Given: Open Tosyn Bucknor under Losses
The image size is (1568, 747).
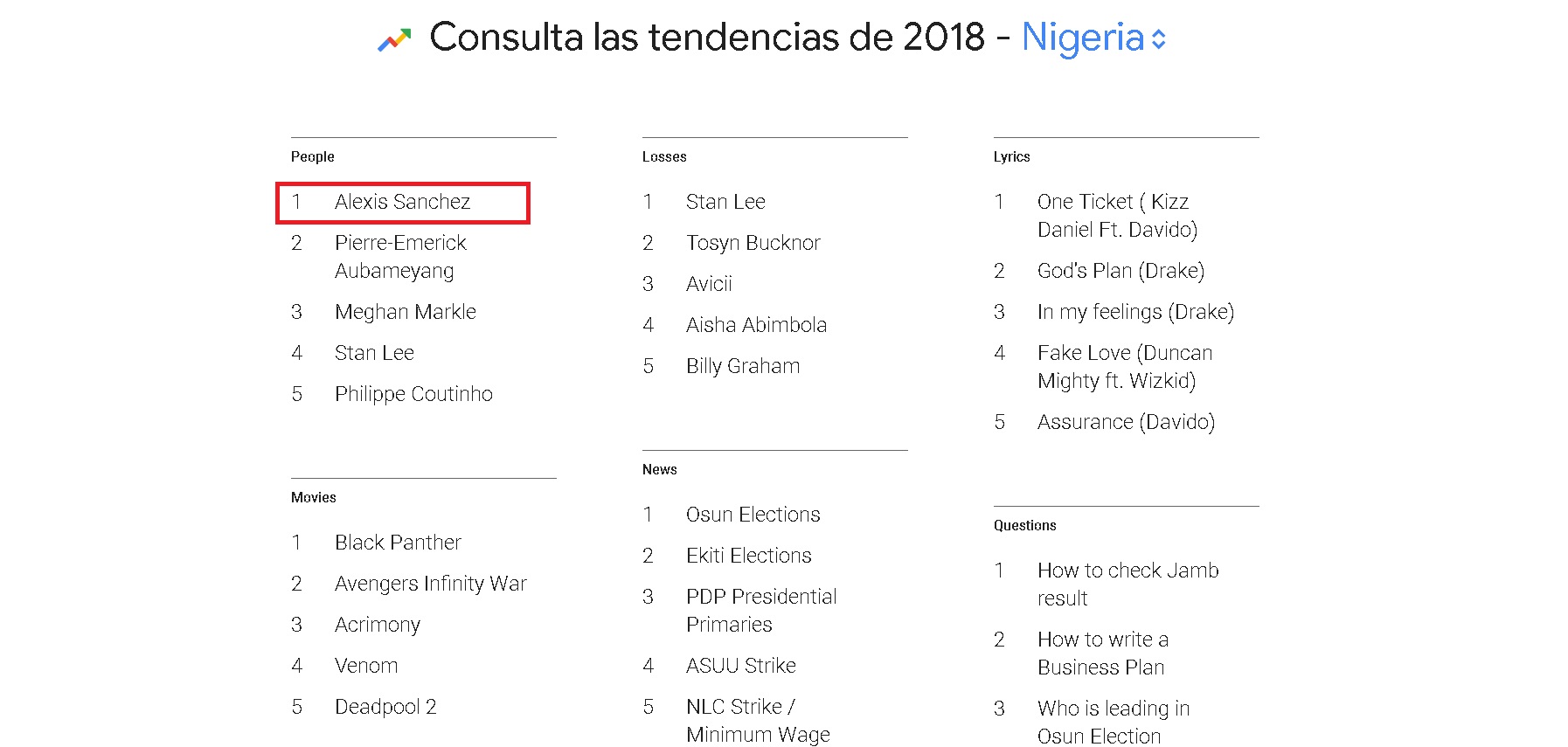Looking at the screenshot, I should point(753,243).
